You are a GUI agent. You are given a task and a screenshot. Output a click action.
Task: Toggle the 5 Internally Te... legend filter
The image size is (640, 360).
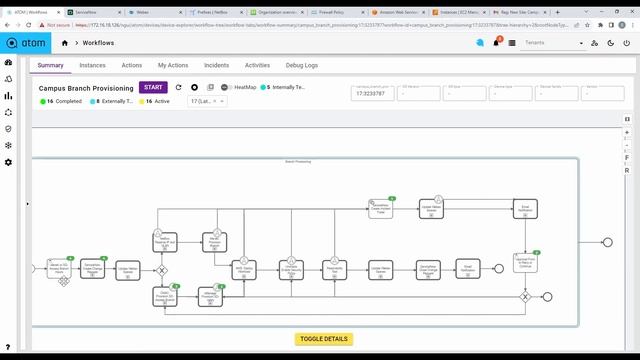click(x=282, y=87)
